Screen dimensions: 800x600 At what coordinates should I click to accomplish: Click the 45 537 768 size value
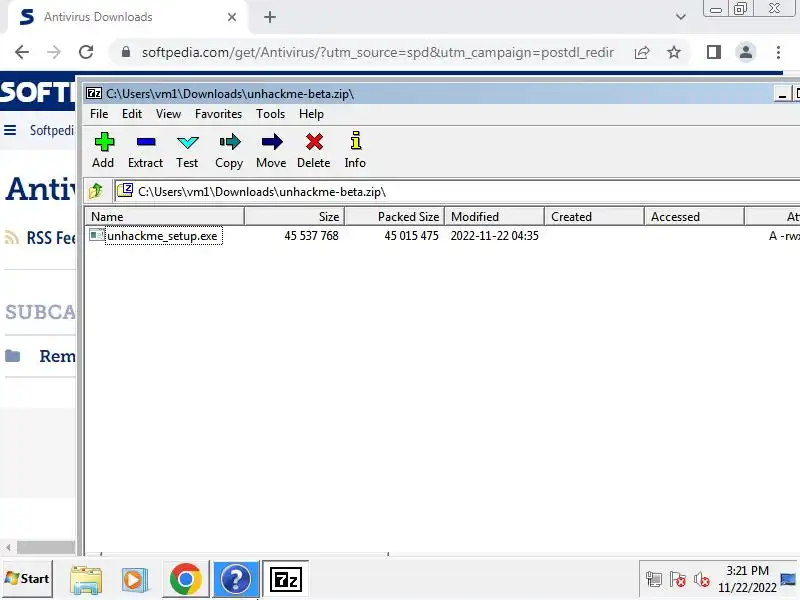[x=311, y=236]
